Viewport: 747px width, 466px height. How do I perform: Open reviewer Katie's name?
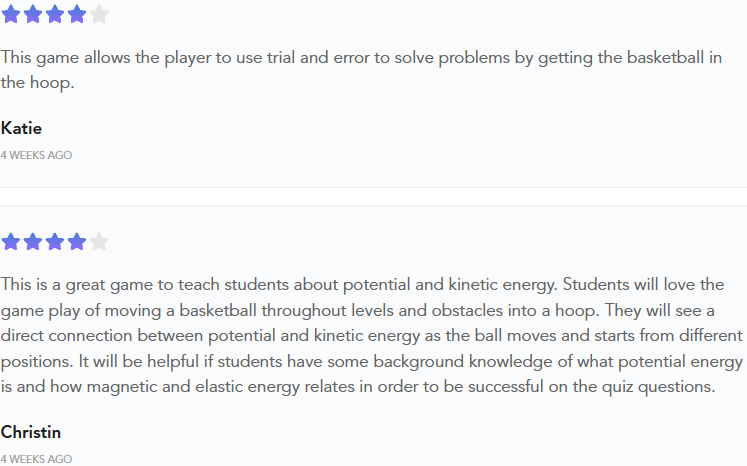pyautogui.click(x=21, y=128)
